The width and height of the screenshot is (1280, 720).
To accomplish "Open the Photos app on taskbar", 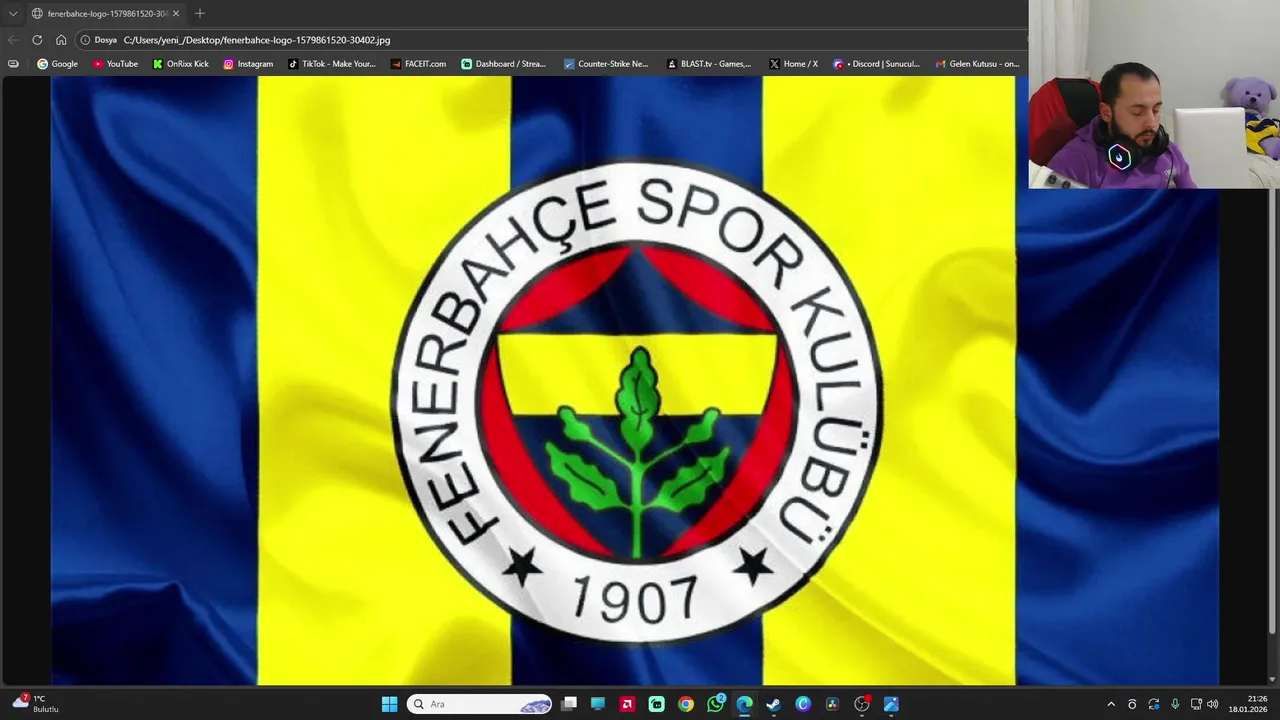I will coord(891,704).
